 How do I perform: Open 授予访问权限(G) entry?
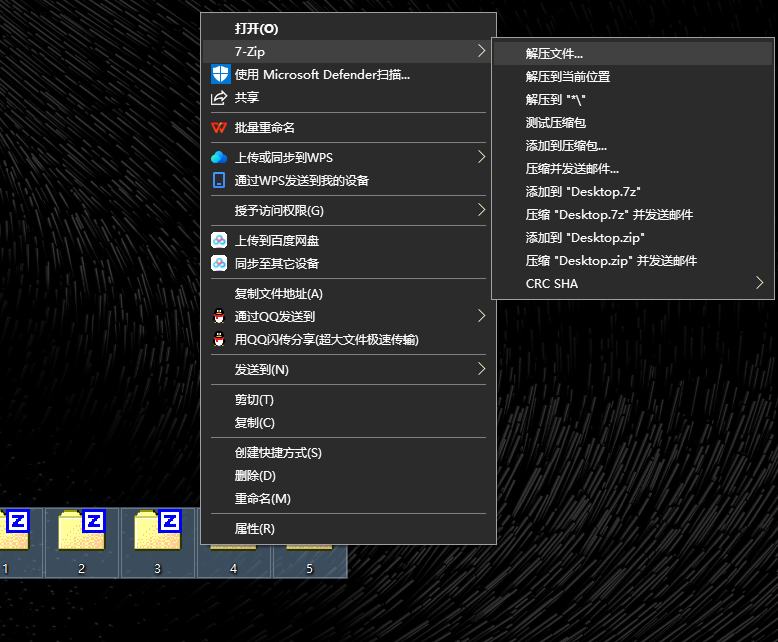tap(348, 210)
